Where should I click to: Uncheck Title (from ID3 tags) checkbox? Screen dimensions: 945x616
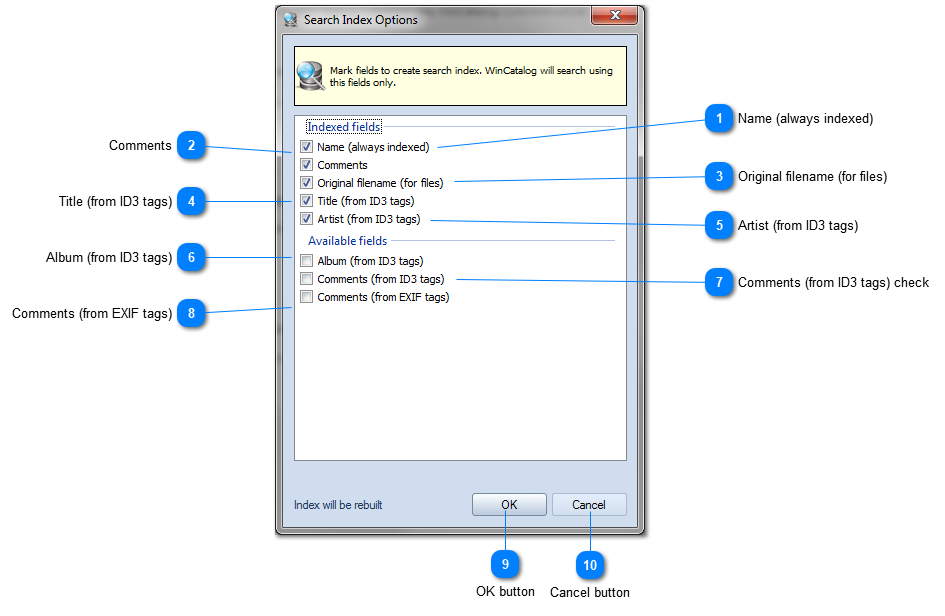pos(307,201)
